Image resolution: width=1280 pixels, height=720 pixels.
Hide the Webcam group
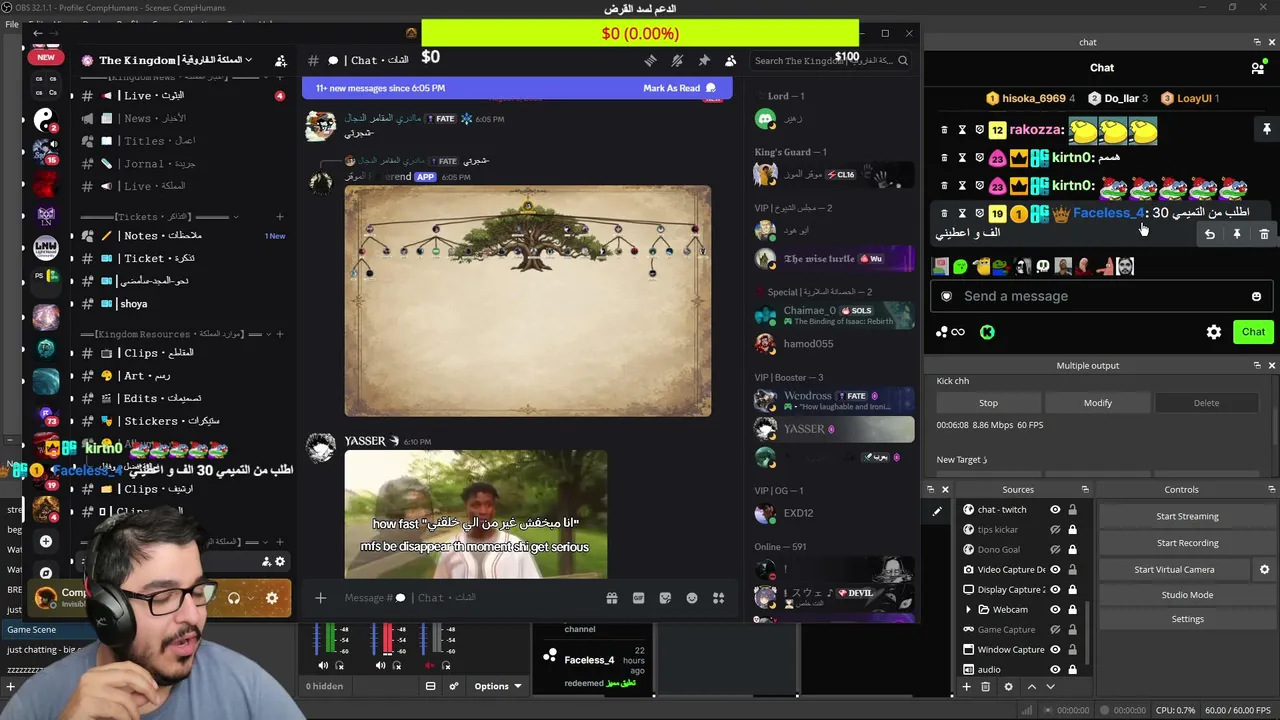pos(1055,610)
